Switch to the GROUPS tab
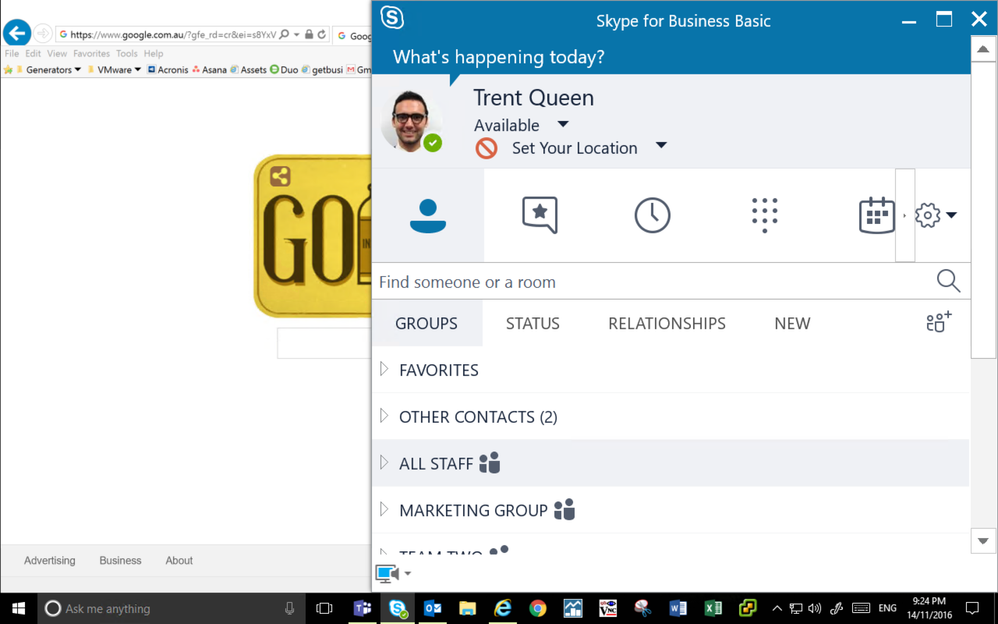 (426, 323)
